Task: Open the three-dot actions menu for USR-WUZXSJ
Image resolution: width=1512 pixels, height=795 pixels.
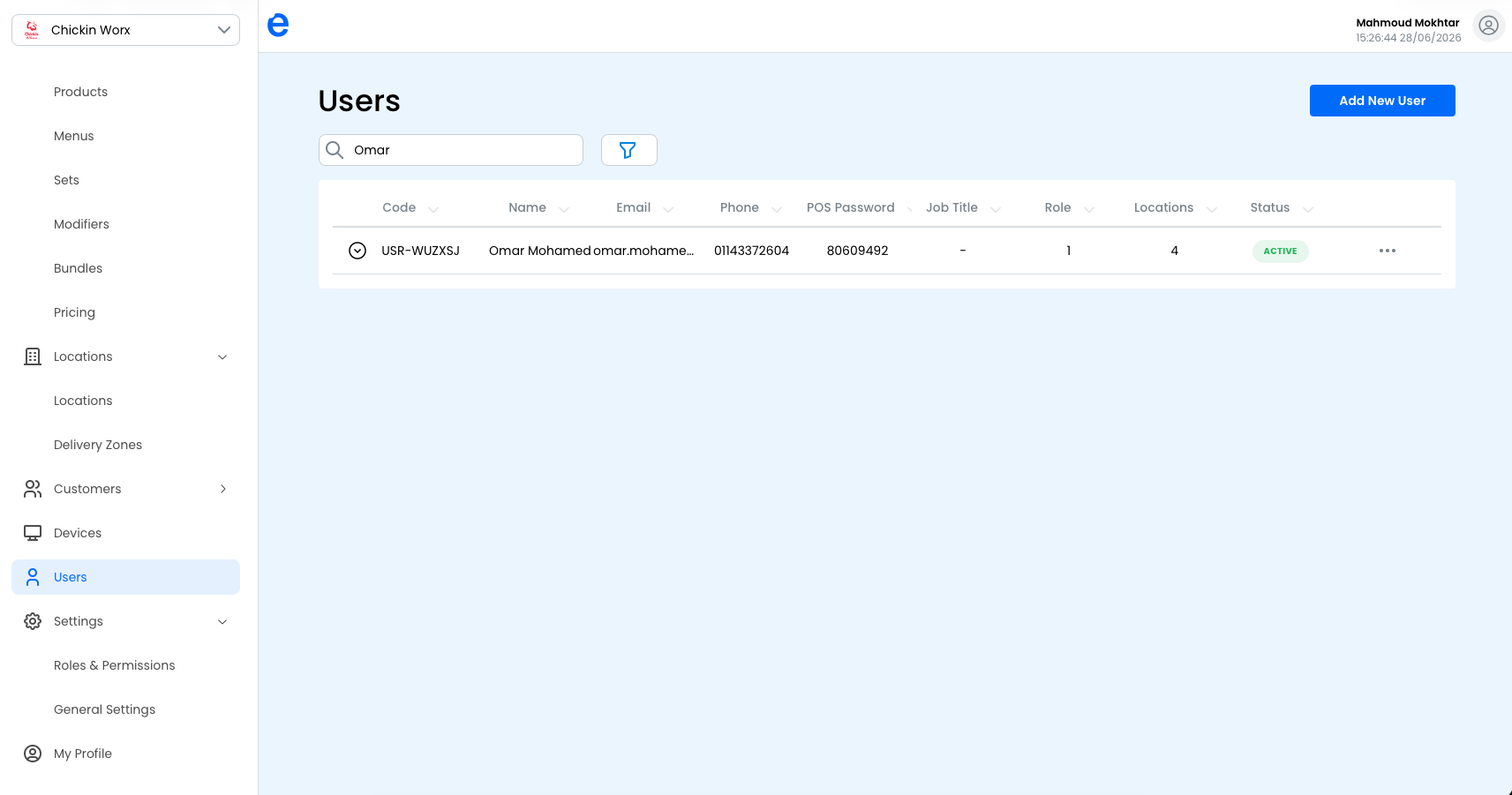Action: pos(1388,251)
